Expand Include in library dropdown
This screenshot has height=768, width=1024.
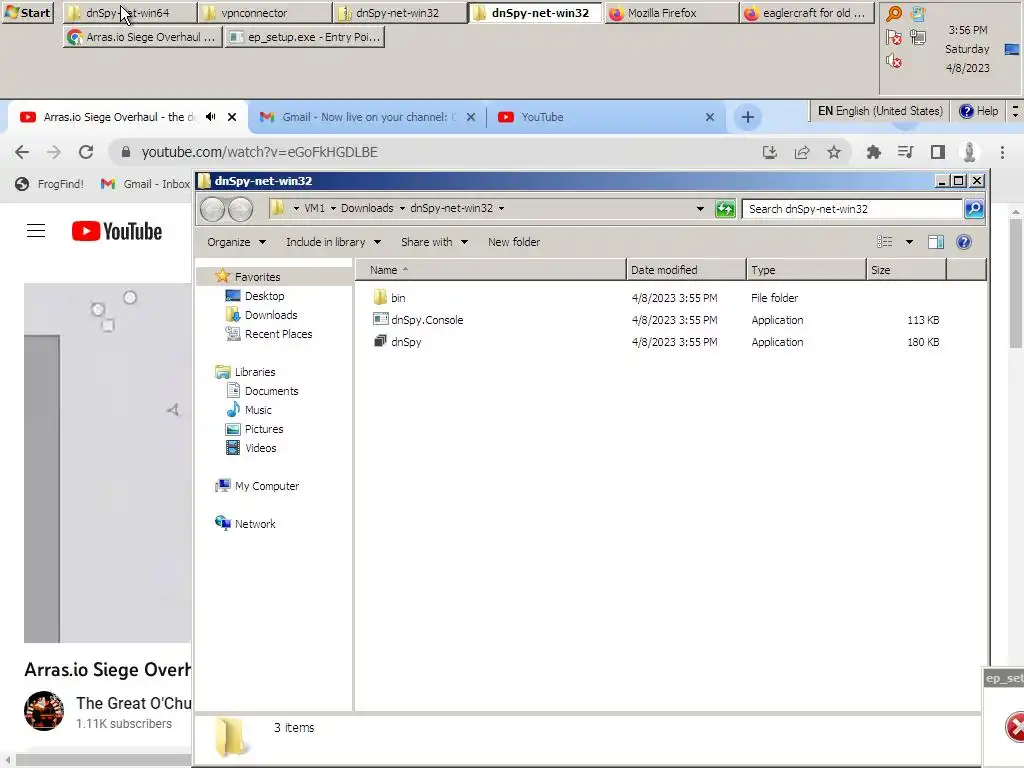pyautogui.click(x=333, y=242)
